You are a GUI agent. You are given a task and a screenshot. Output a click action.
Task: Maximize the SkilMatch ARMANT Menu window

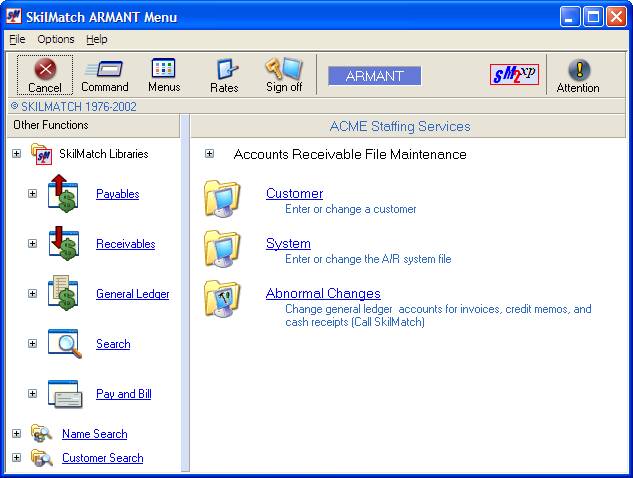tap(593, 17)
